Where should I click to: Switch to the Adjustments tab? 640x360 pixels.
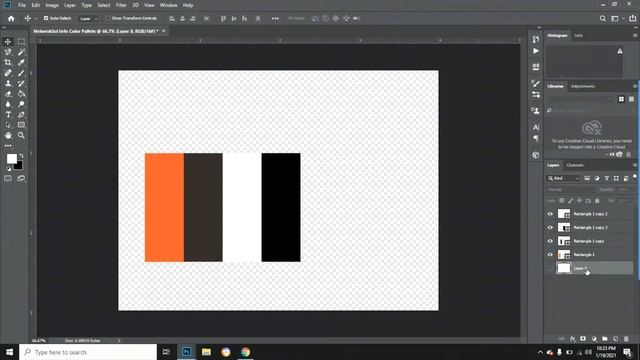coord(583,87)
